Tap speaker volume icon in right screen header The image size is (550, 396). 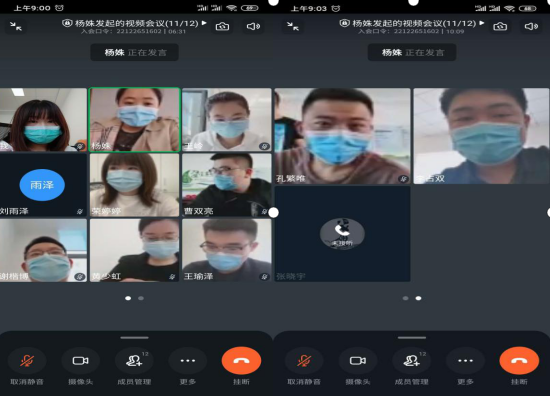pyautogui.click(x=531, y=26)
